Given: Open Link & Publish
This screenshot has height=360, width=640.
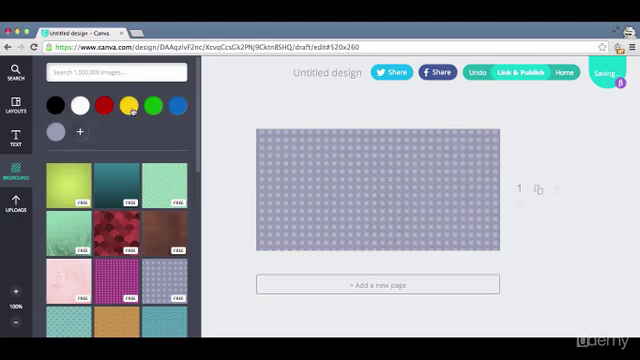Looking at the screenshot, I should [x=520, y=73].
